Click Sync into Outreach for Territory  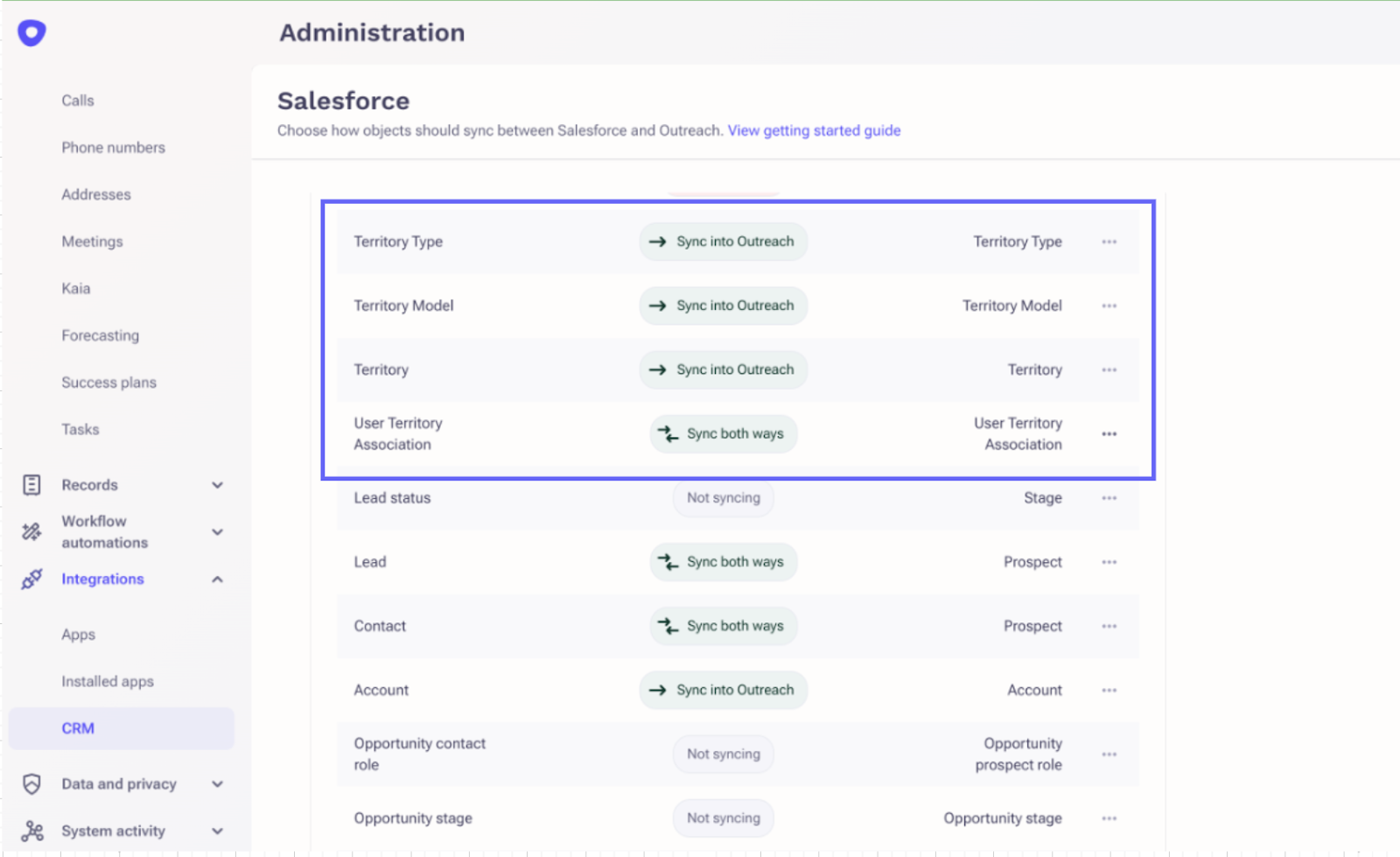(x=724, y=369)
